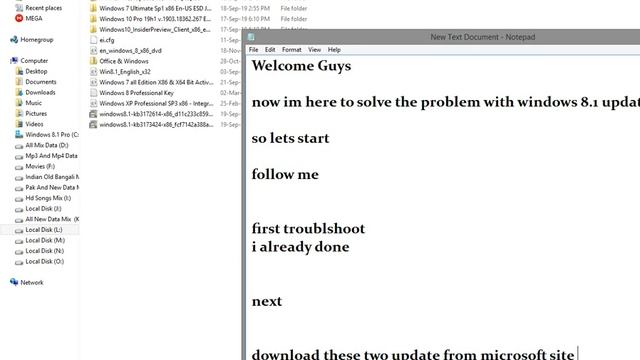
Task: Place cursor after 'Welcome Guys' in Notepad
Action: 352,66
